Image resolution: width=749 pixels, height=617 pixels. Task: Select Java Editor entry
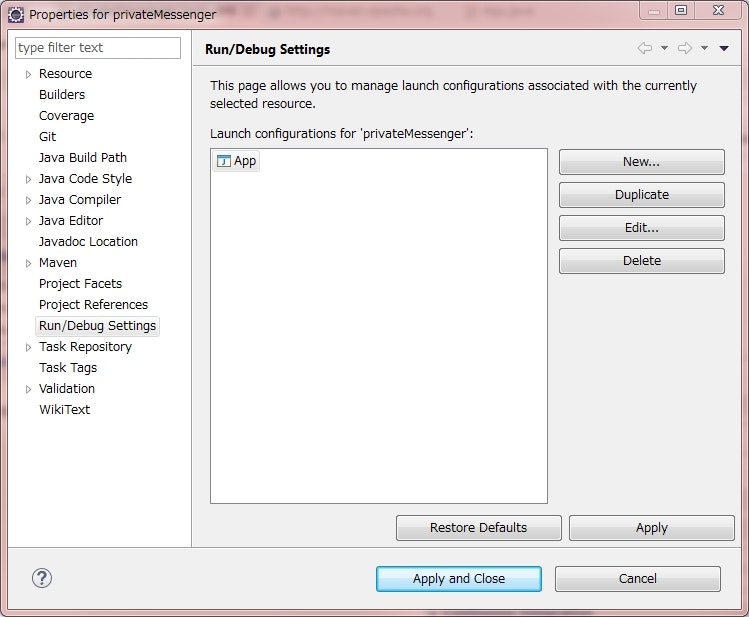[x=71, y=221]
